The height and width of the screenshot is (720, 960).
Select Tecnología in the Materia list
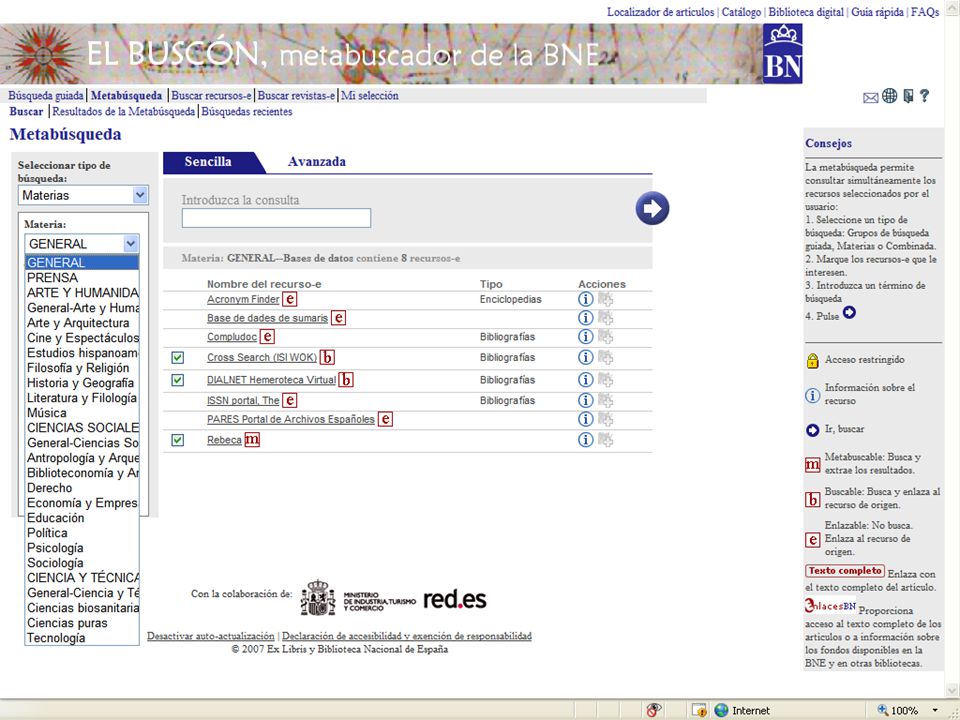click(x=82, y=638)
